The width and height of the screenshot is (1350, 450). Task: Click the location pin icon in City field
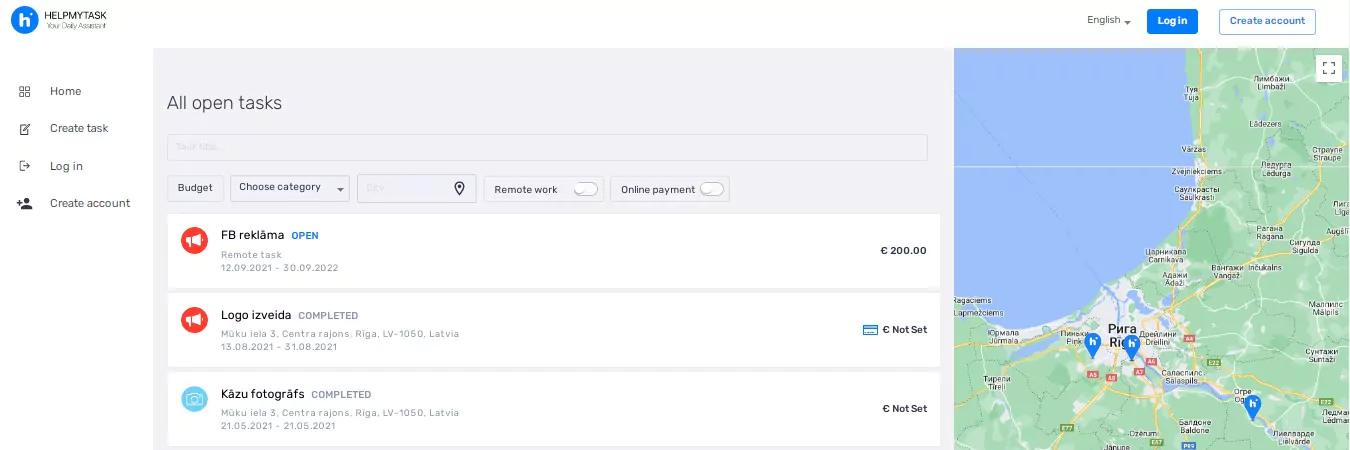(459, 188)
